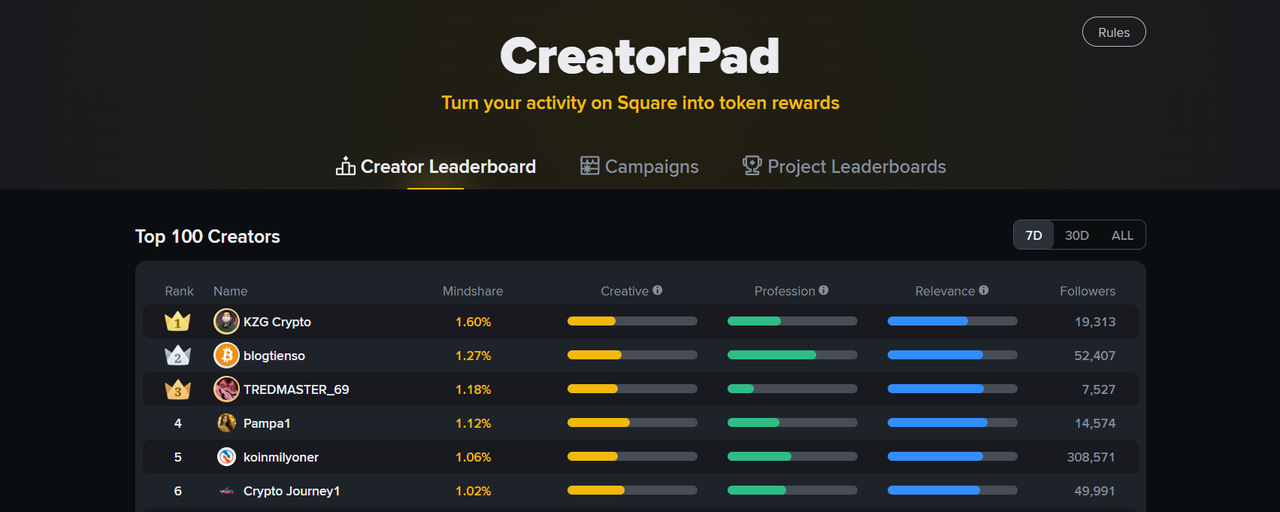Open blogtienso's Bitcoin avatar icon
Screen dimensions: 1280x512
pos(226,356)
